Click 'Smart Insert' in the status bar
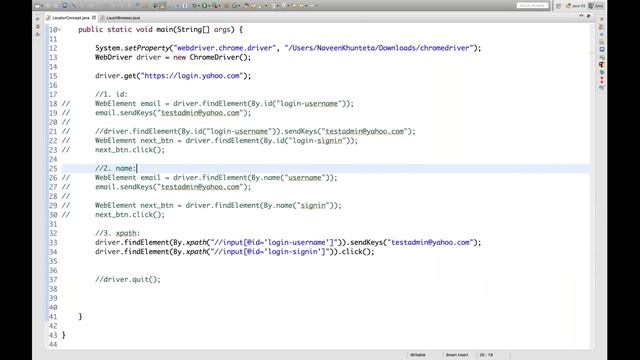Screen dimensions: 640x360 click(x=457, y=355)
